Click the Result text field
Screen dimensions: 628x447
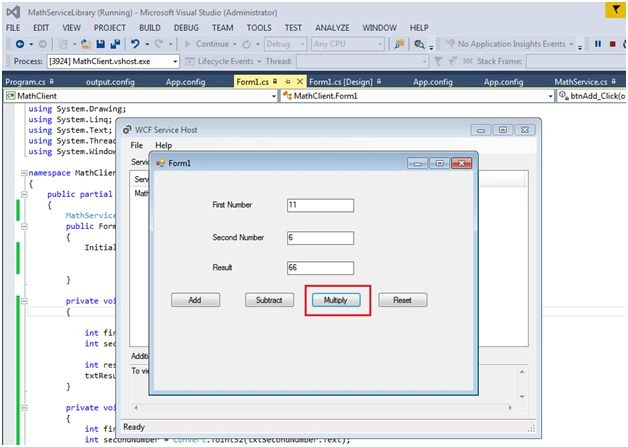point(320,268)
